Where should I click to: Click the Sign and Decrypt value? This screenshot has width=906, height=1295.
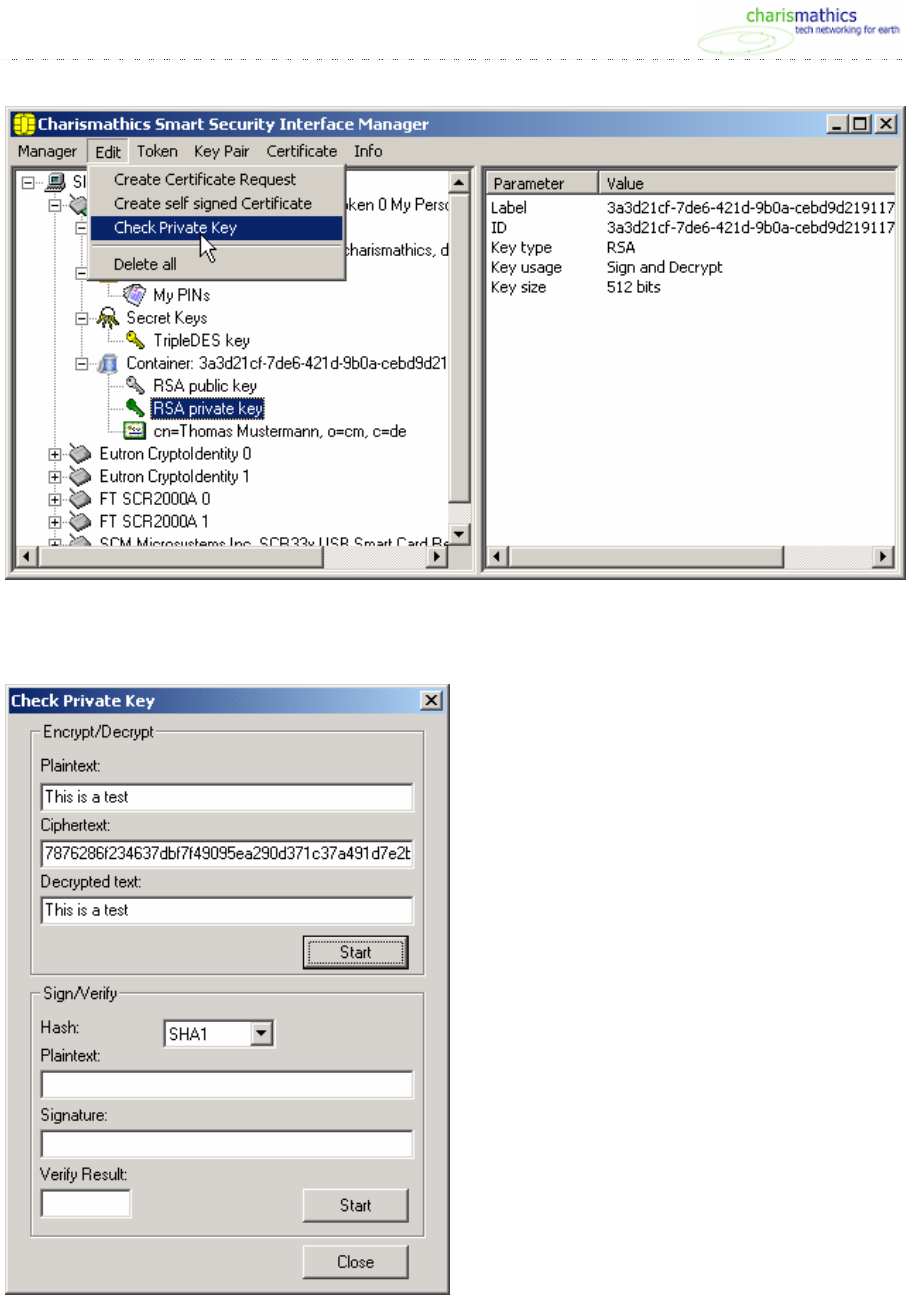[664, 267]
